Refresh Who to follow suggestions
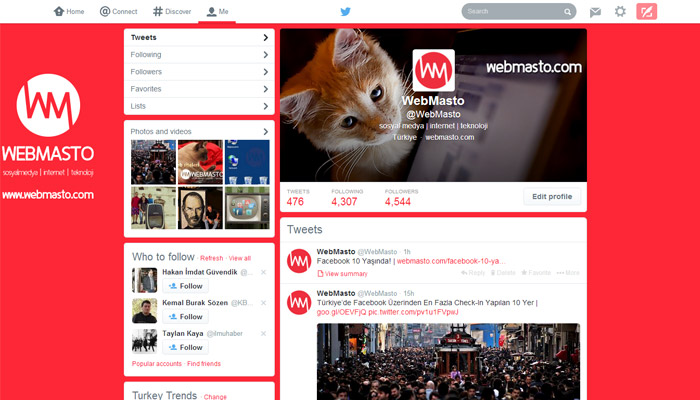The image size is (700, 400). (212, 258)
